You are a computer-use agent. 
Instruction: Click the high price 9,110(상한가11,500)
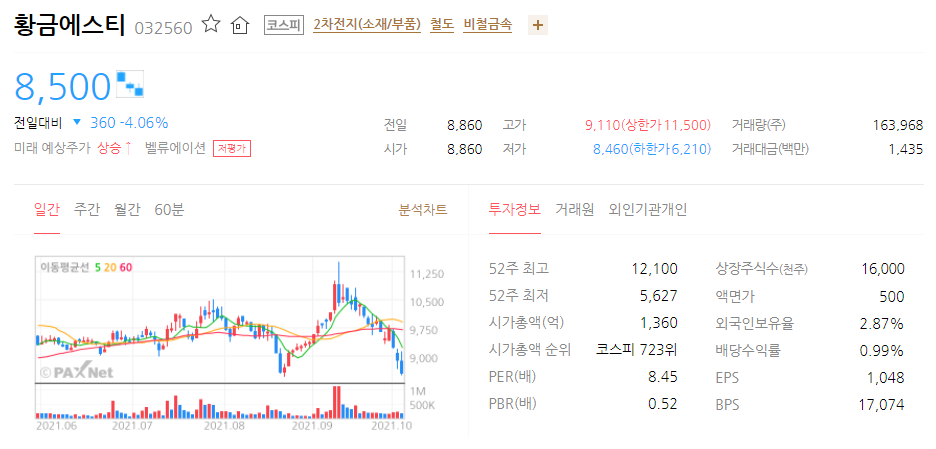click(648, 125)
